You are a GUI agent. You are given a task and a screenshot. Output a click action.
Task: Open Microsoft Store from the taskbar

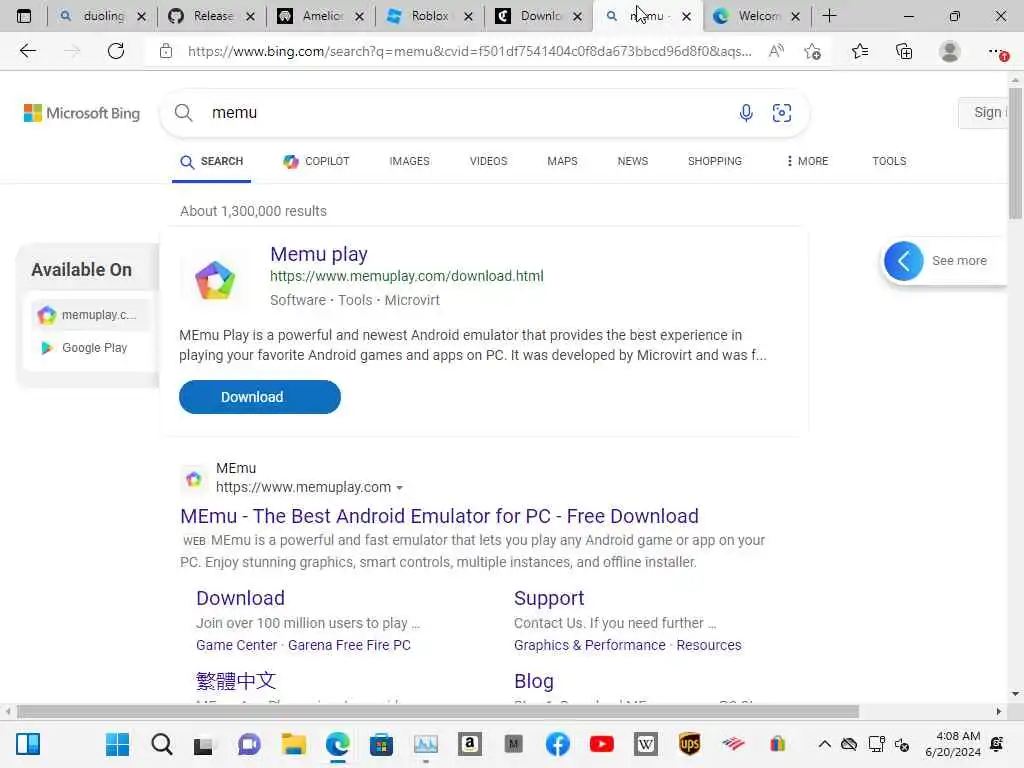pos(381,744)
